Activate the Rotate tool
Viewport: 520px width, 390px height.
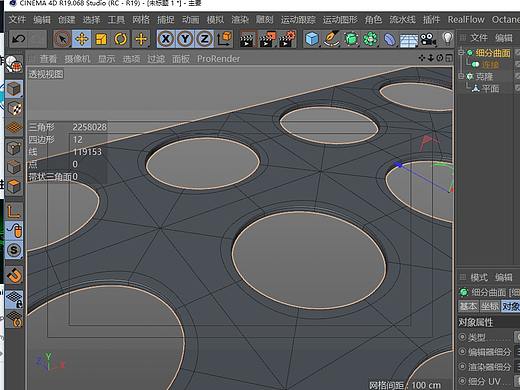(120, 39)
